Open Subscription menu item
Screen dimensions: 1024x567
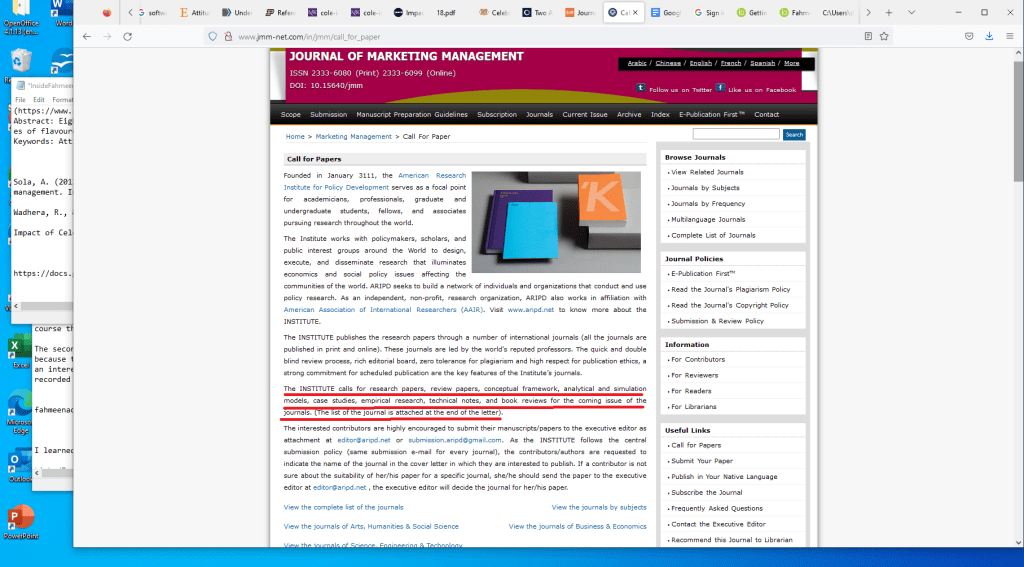point(497,114)
